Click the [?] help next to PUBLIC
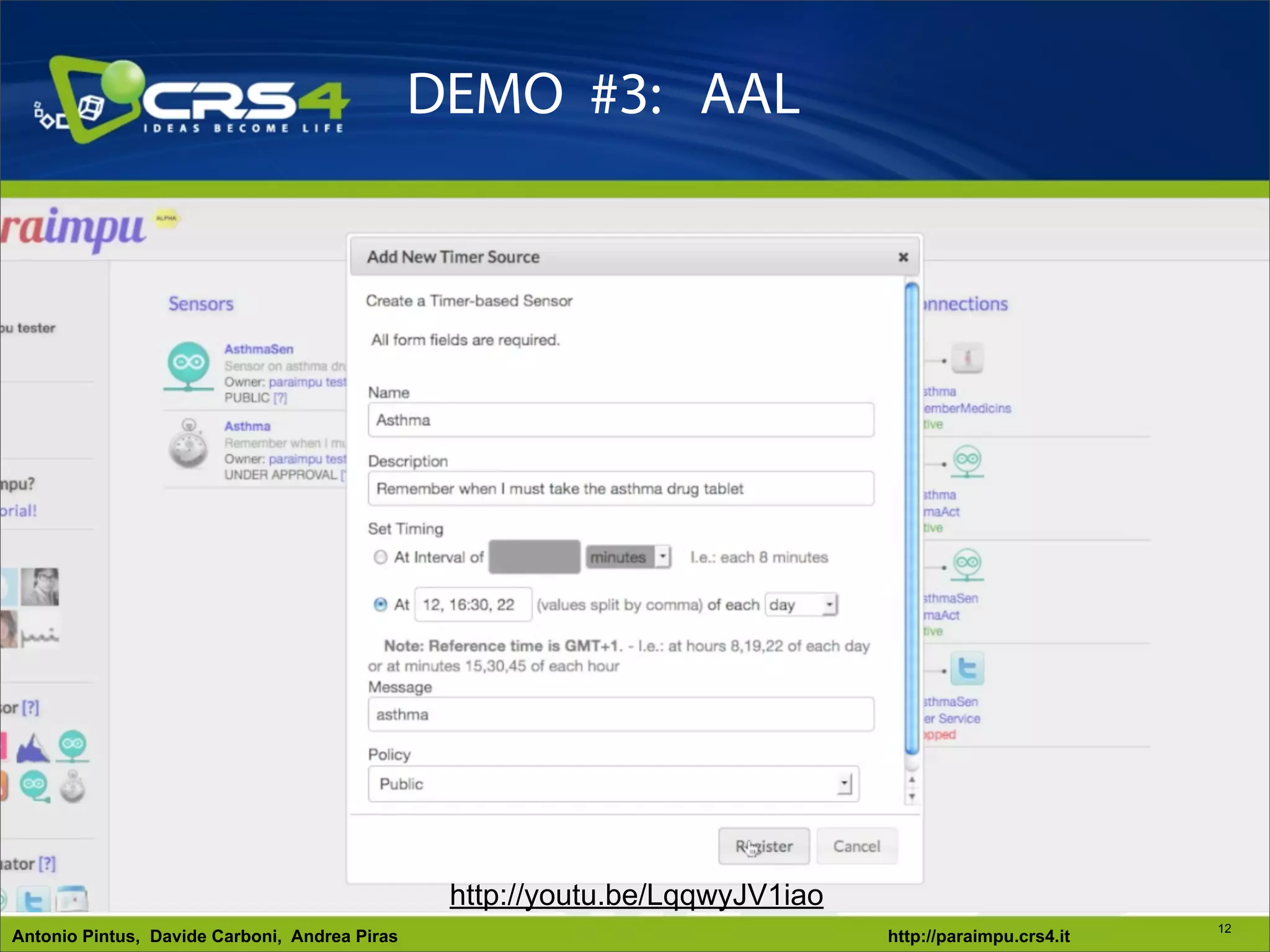 280,398
